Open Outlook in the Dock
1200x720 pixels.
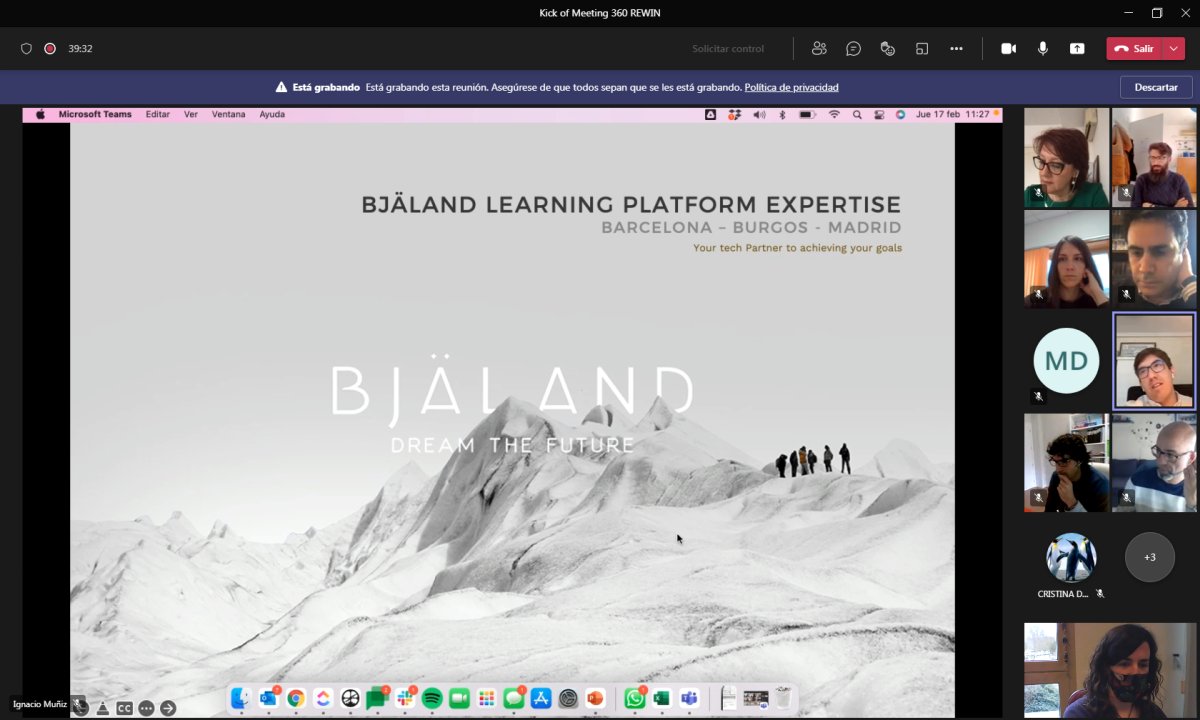[268, 699]
